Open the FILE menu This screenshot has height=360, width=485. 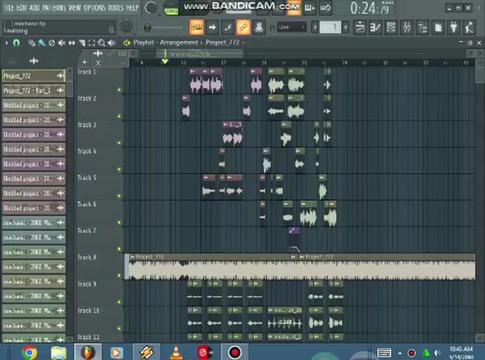[9, 8]
